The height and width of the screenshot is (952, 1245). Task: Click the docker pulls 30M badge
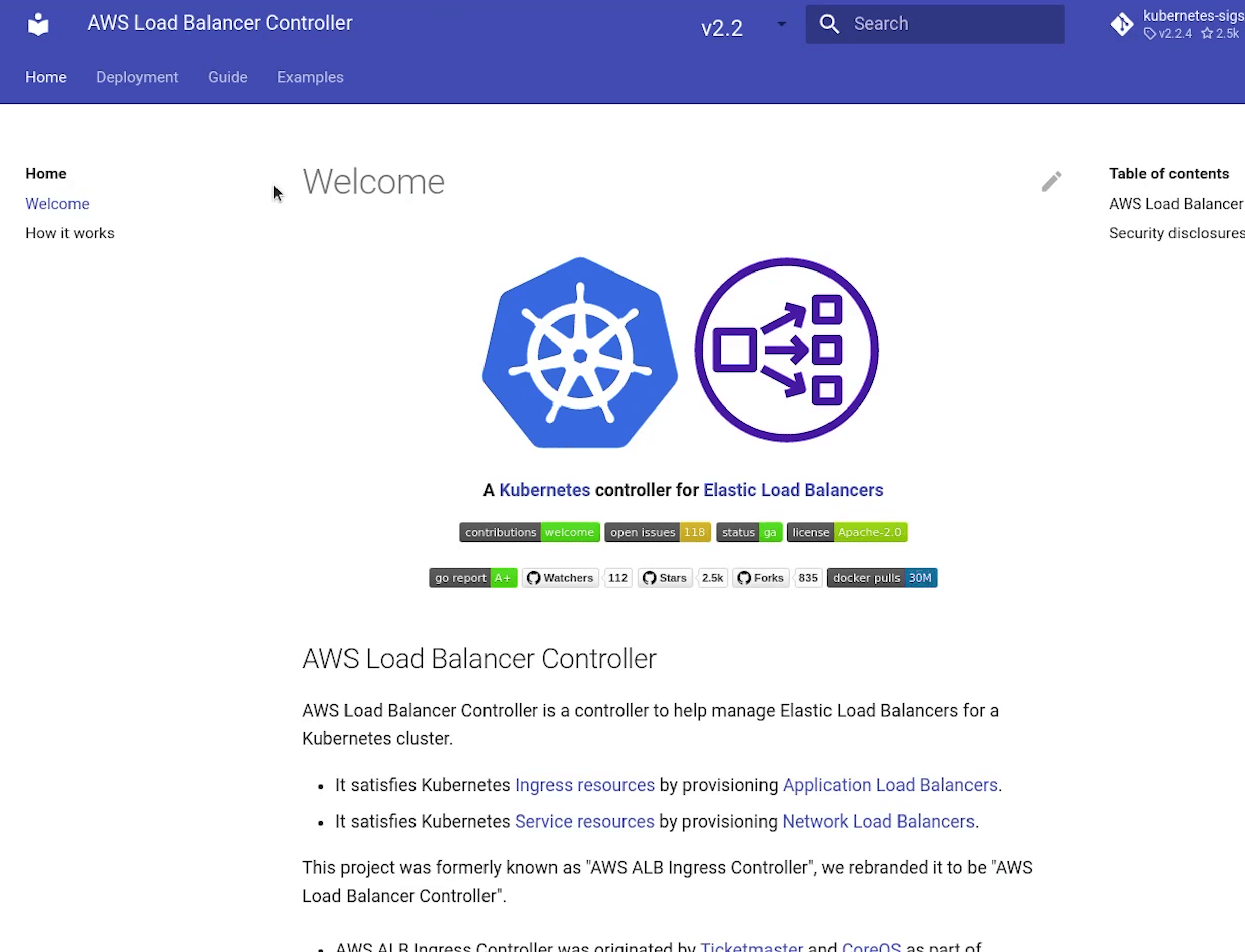881,577
